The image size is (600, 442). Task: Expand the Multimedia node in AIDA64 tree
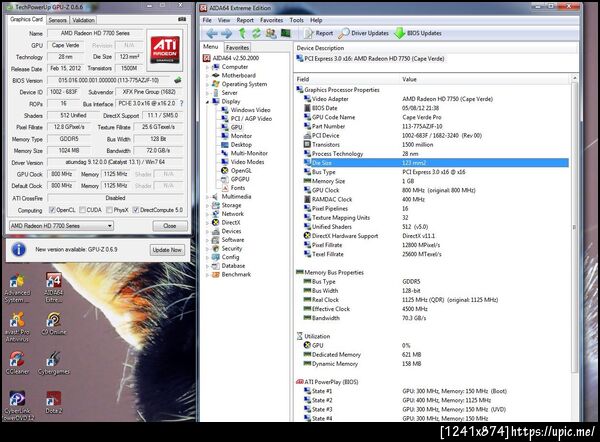tap(208, 197)
